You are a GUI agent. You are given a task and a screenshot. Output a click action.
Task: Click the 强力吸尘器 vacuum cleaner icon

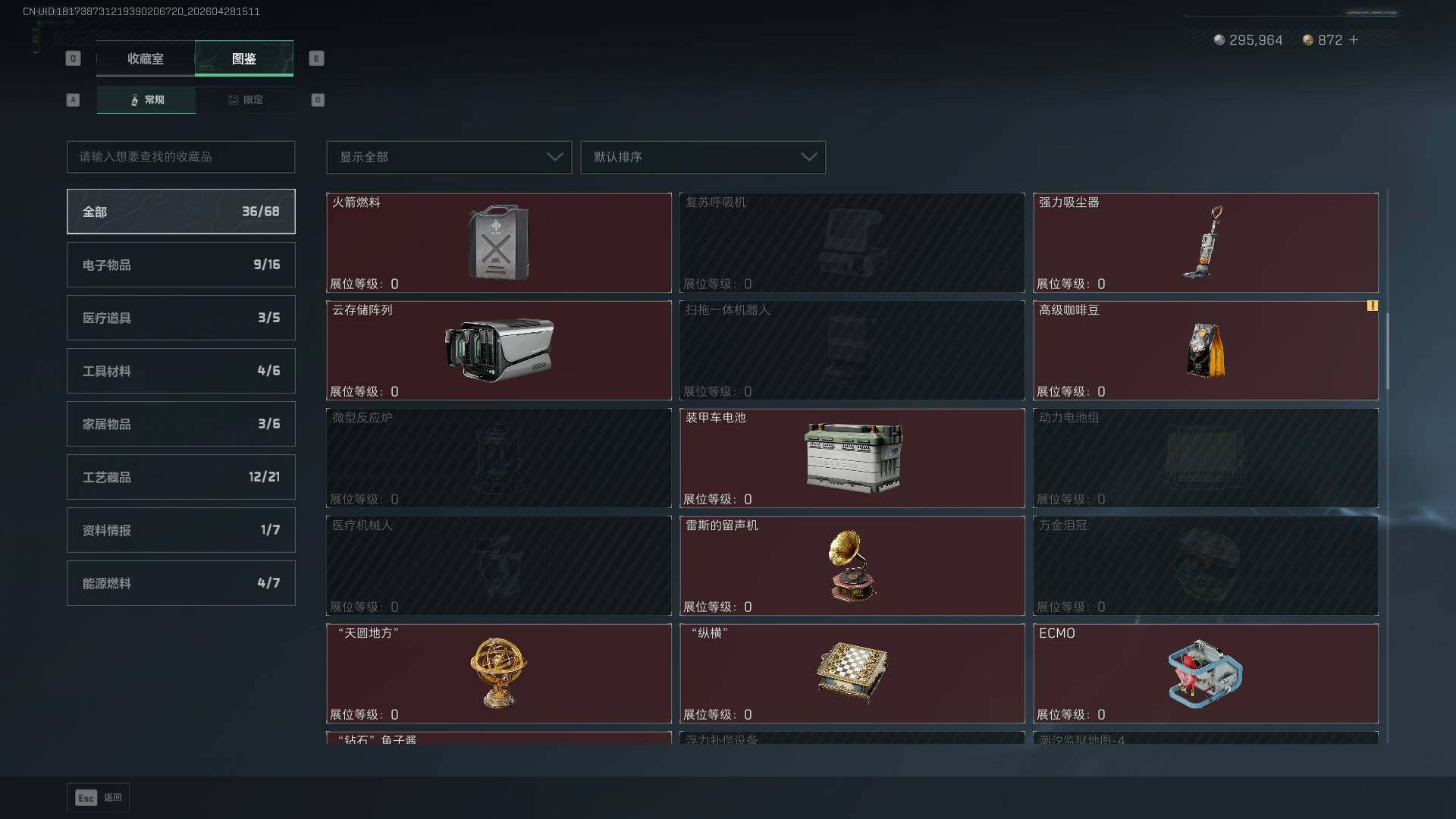[x=1205, y=243]
